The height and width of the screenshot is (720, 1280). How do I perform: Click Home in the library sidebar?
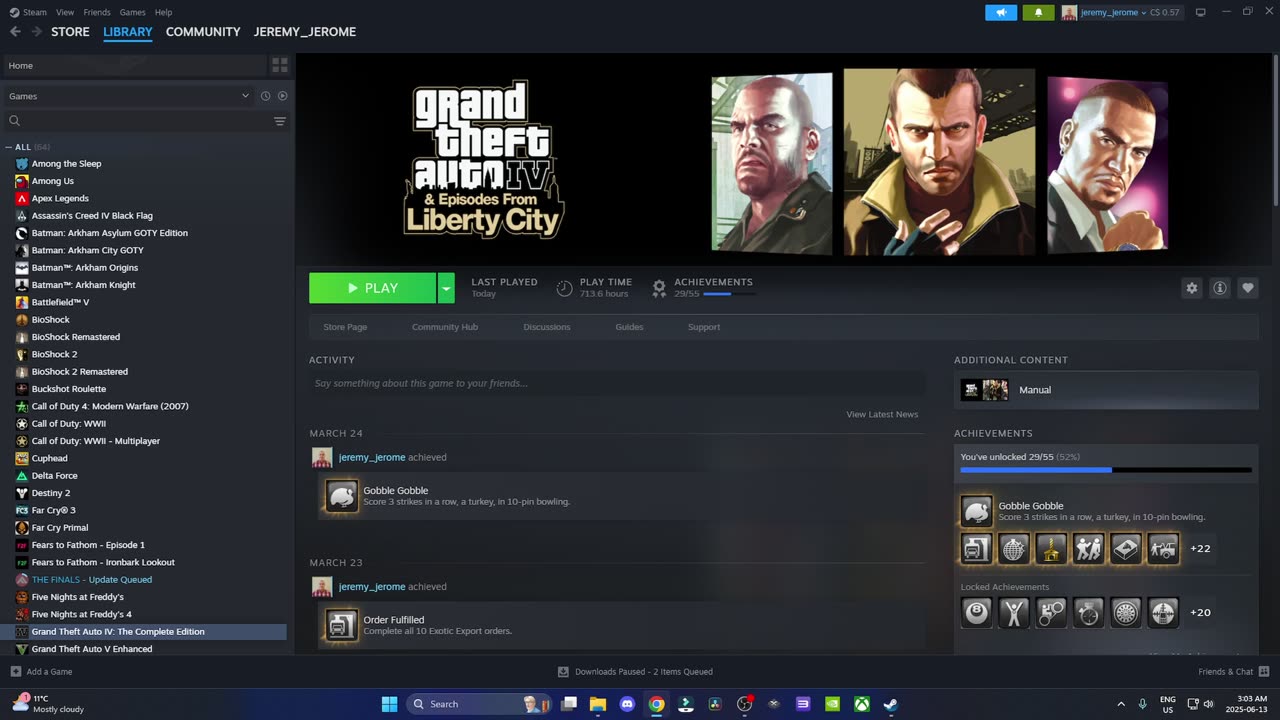coord(134,65)
